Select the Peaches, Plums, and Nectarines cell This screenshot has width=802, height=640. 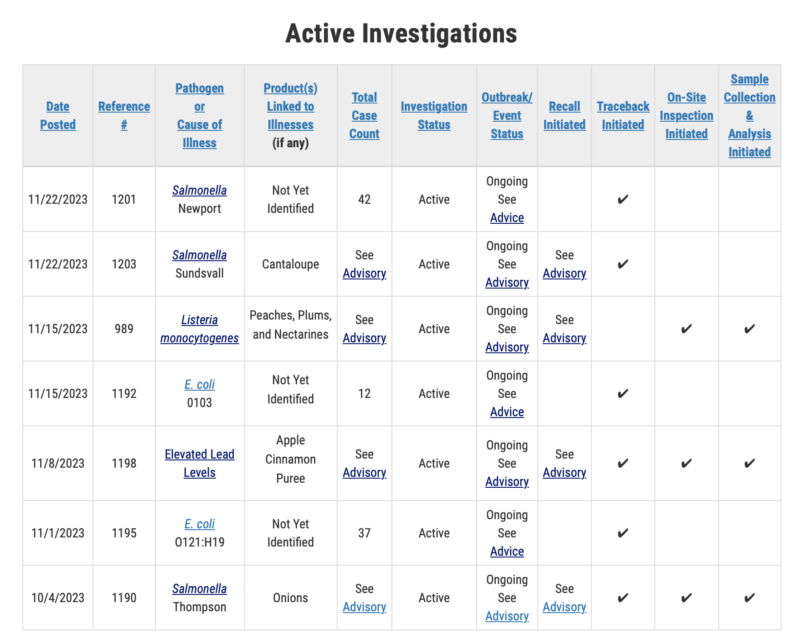click(x=291, y=329)
